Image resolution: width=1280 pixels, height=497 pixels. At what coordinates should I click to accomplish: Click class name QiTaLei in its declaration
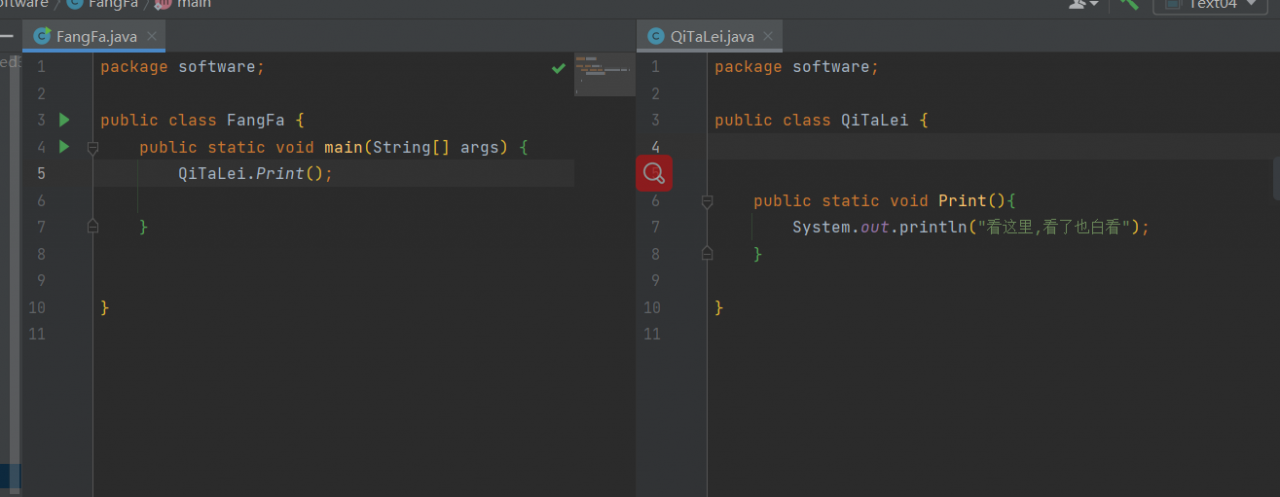875,120
